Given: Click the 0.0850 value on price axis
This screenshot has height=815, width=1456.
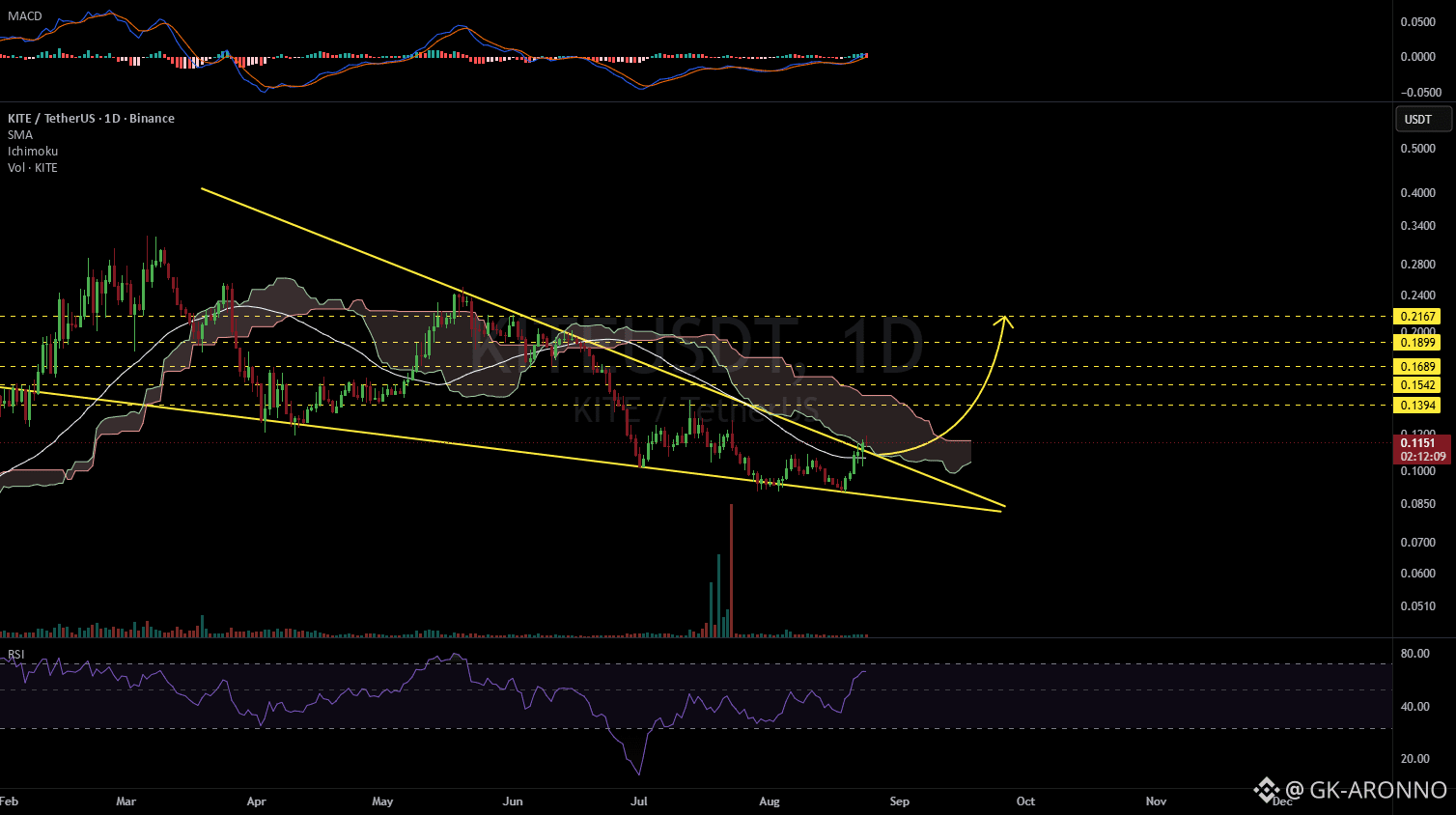Looking at the screenshot, I should [x=1418, y=503].
